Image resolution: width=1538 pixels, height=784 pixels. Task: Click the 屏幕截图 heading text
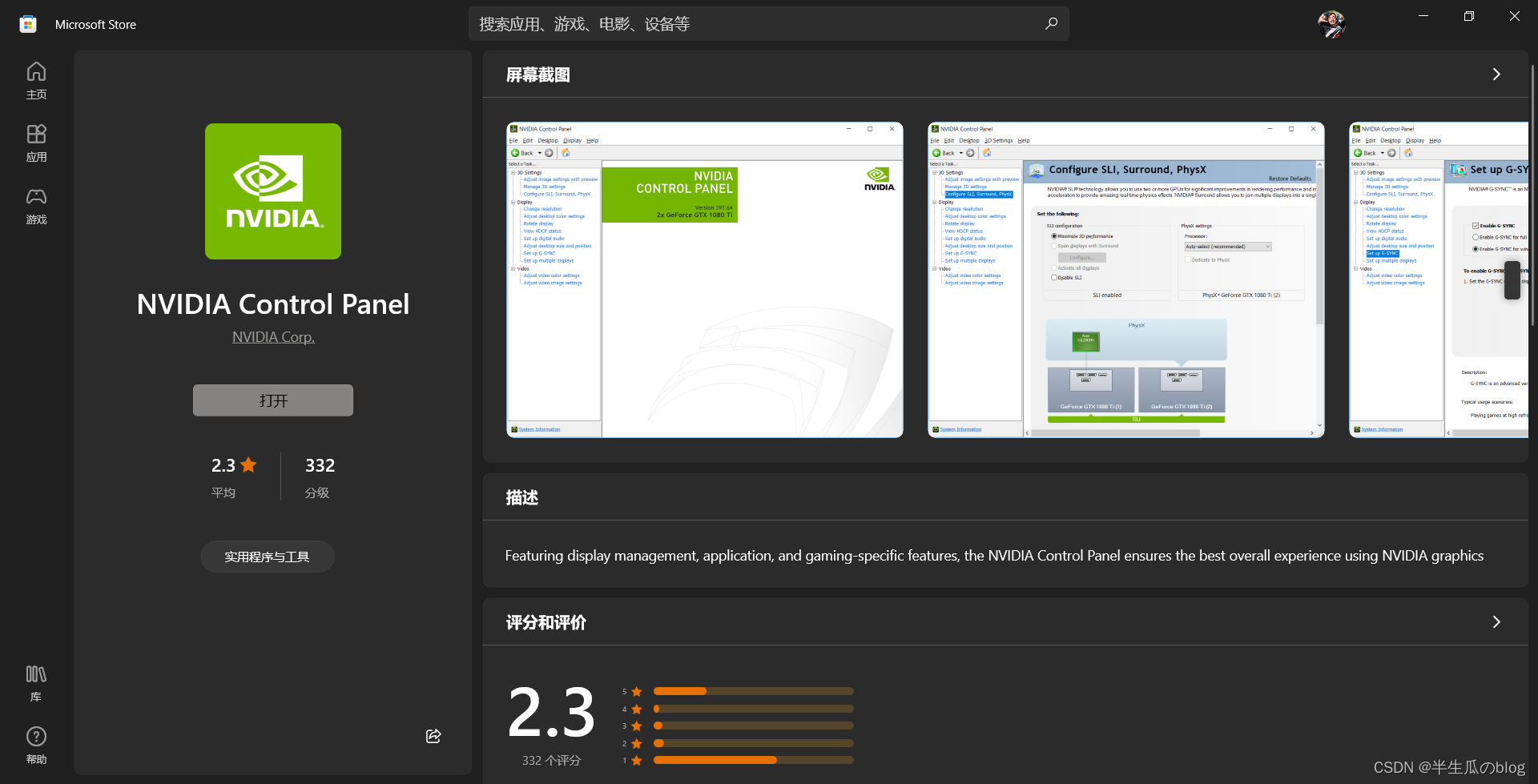click(538, 74)
